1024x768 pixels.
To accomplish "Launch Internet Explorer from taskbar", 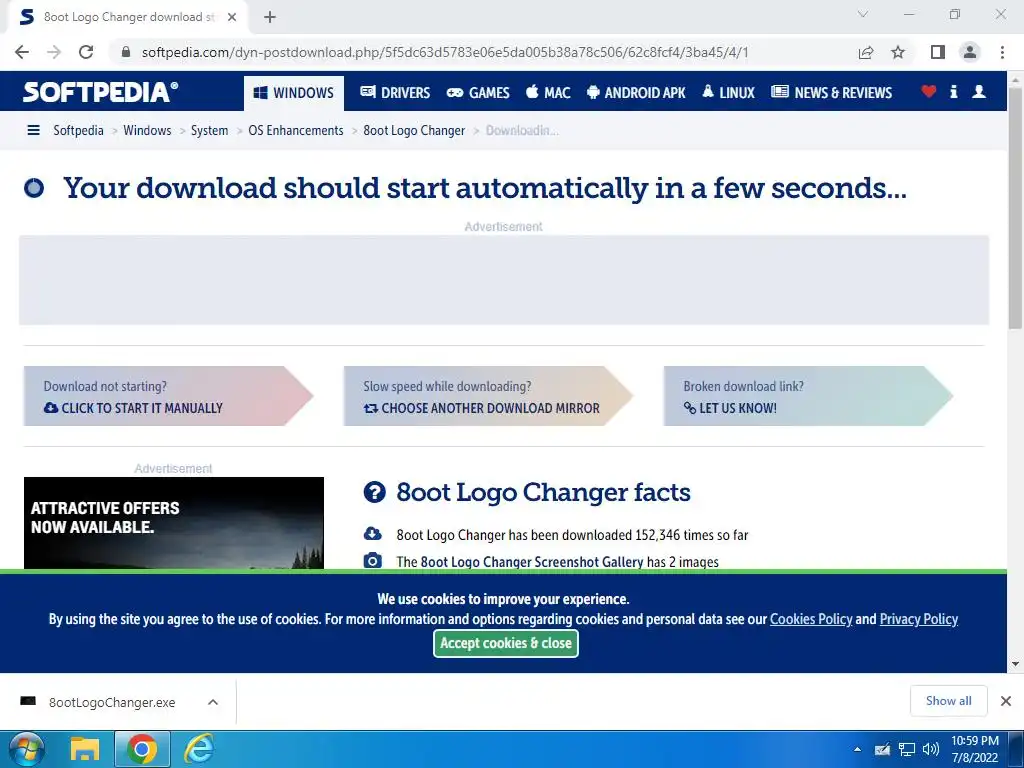I will [199, 749].
